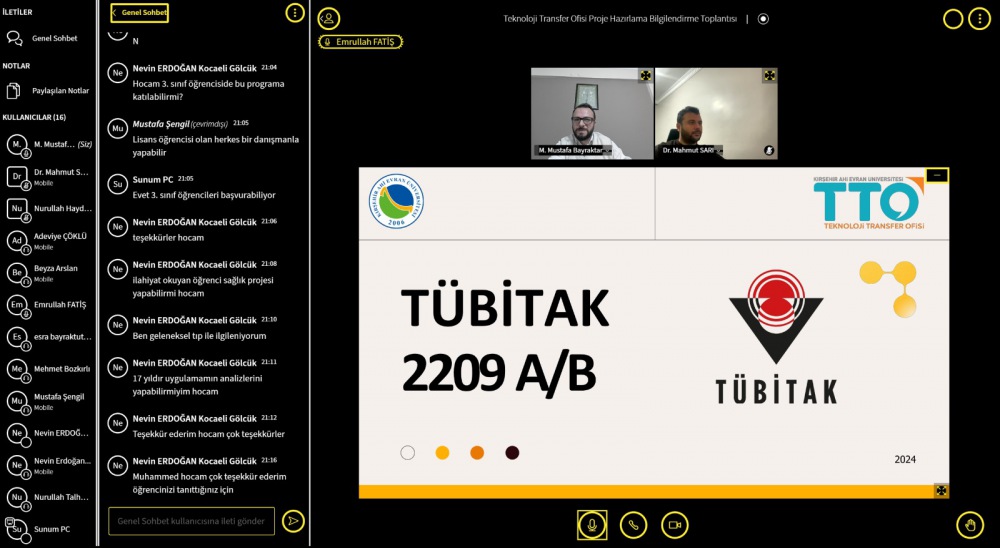Click the Su avatar of Sunum PC
The height and width of the screenshot is (548, 1000).
point(17,529)
